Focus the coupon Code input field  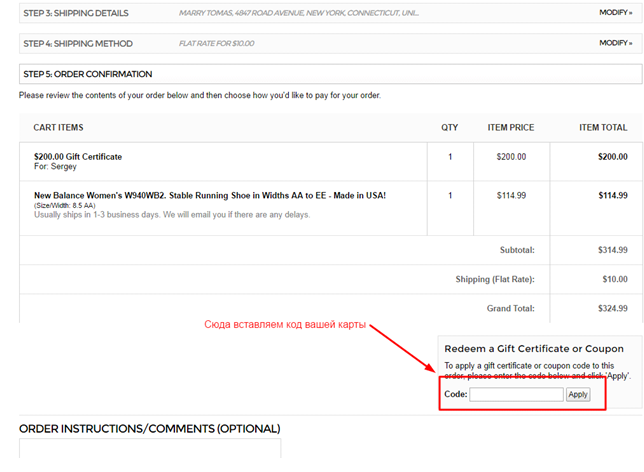pos(516,395)
